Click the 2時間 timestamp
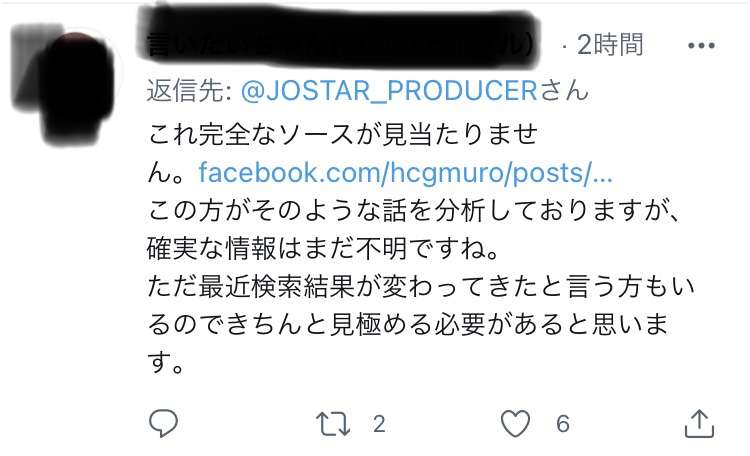750x456 pixels. click(611, 45)
